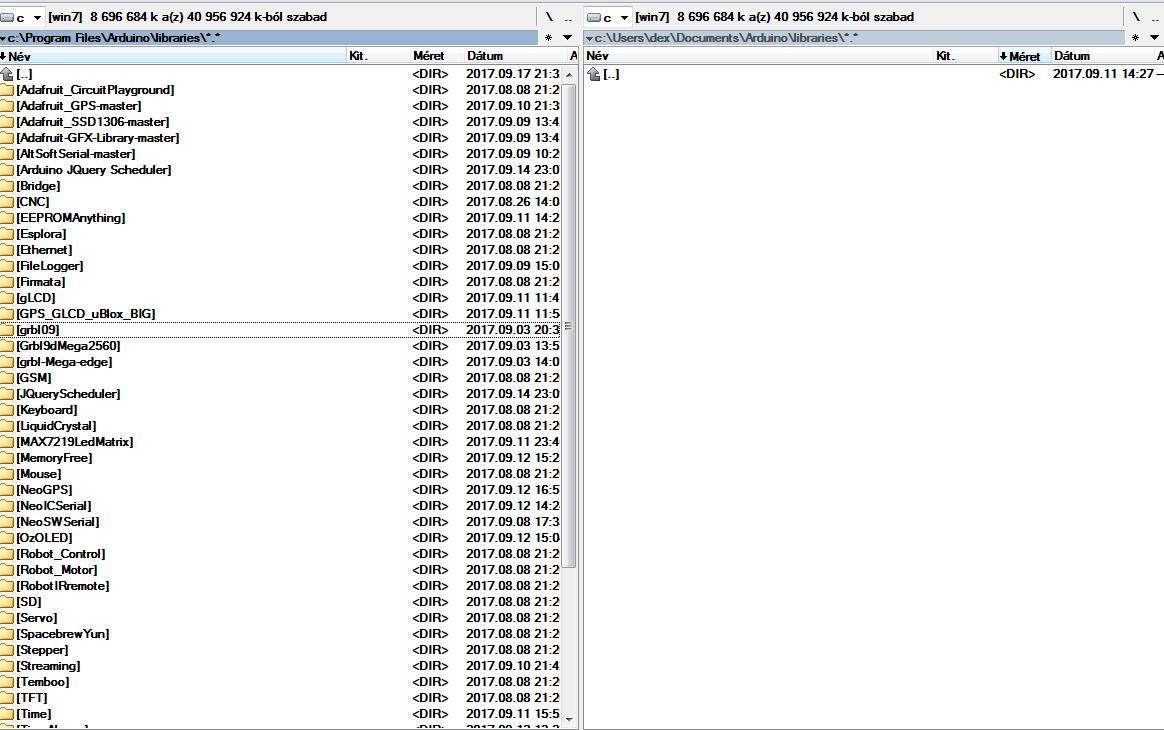Sort the left panel by Kit. column
Screen dimensions: 1164x730
pyautogui.click(x=379, y=56)
